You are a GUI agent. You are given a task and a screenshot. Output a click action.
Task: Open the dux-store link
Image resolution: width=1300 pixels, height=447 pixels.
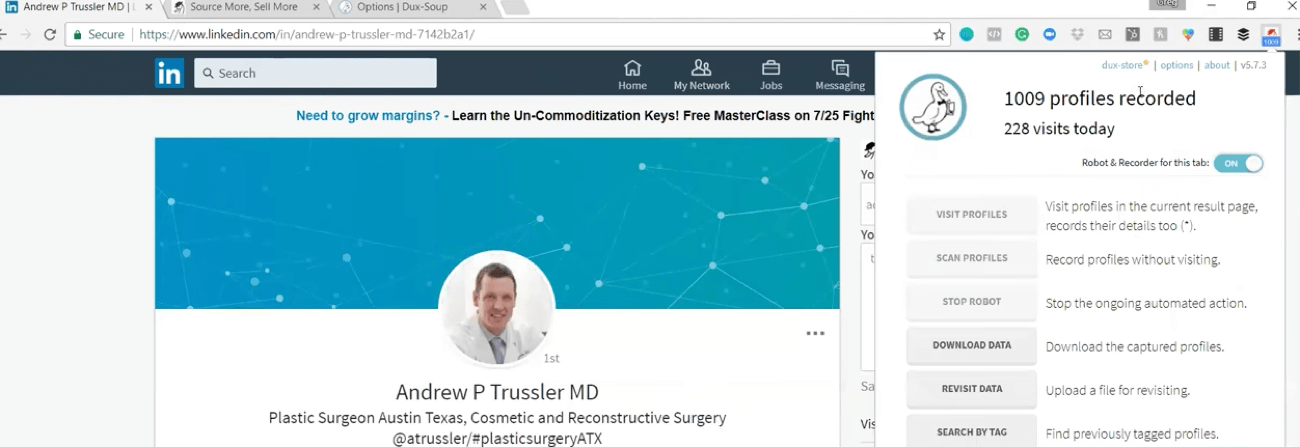click(1123, 65)
